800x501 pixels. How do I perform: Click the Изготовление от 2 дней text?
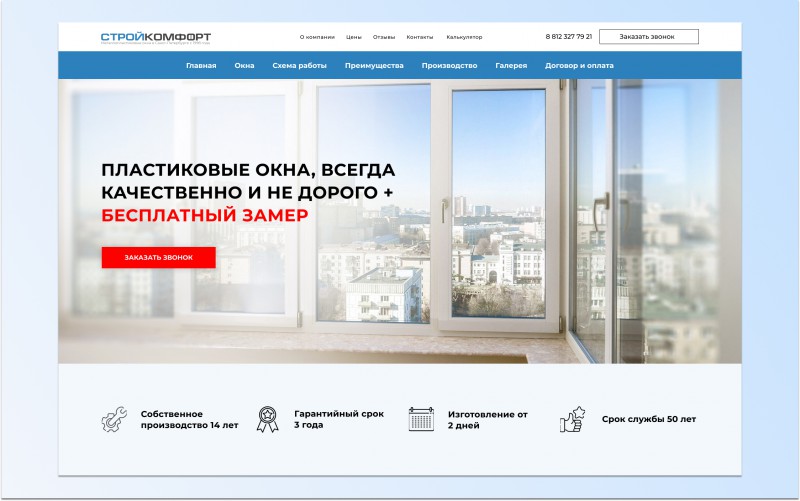[488, 420]
